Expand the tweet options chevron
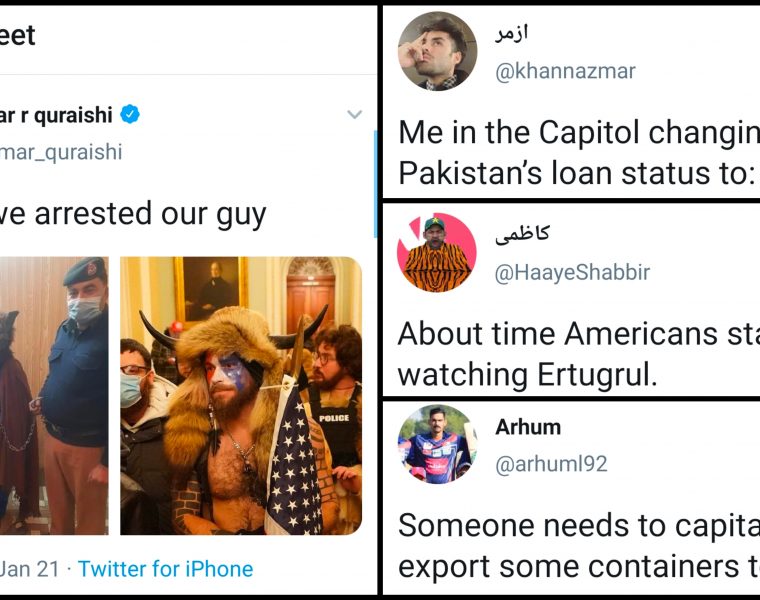The image size is (760, 600). click(354, 115)
